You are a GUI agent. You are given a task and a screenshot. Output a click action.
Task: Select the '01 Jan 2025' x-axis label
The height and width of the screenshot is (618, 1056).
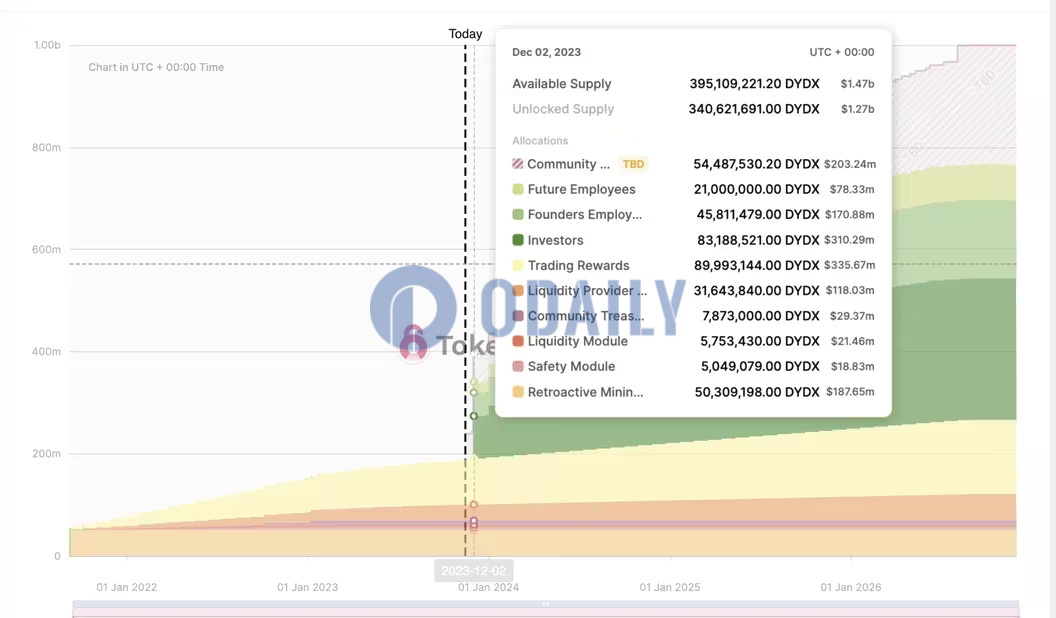tap(669, 587)
